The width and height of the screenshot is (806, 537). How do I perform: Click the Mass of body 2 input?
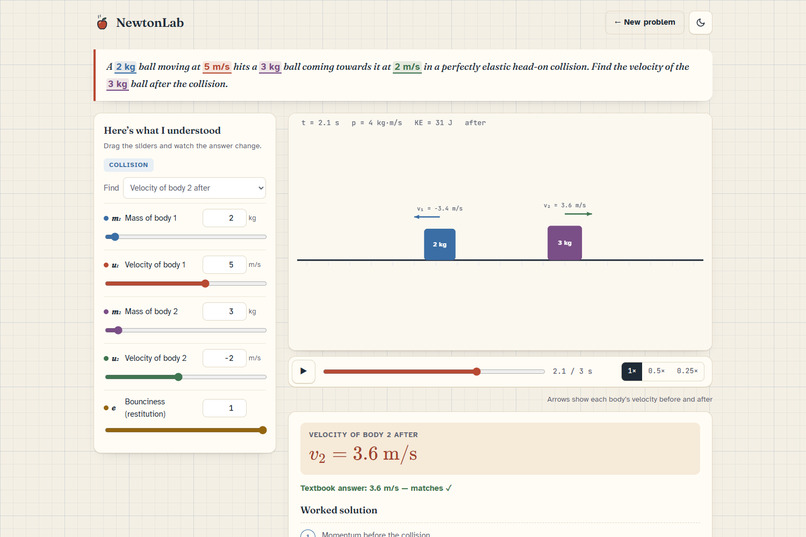(224, 311)
